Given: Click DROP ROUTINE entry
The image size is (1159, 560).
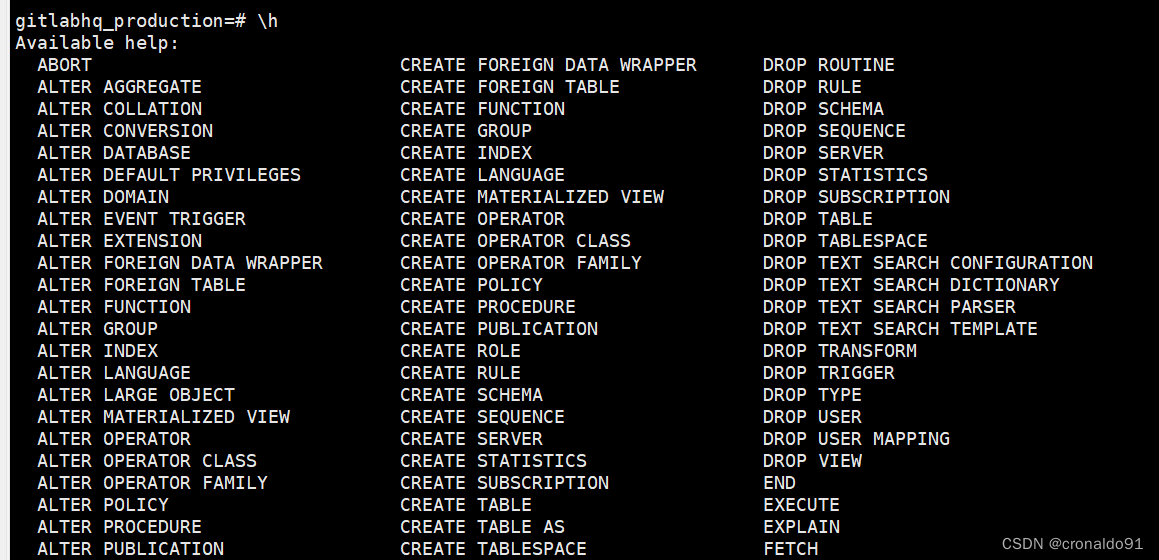Looking at the screenshot, I should pos(829,65).
